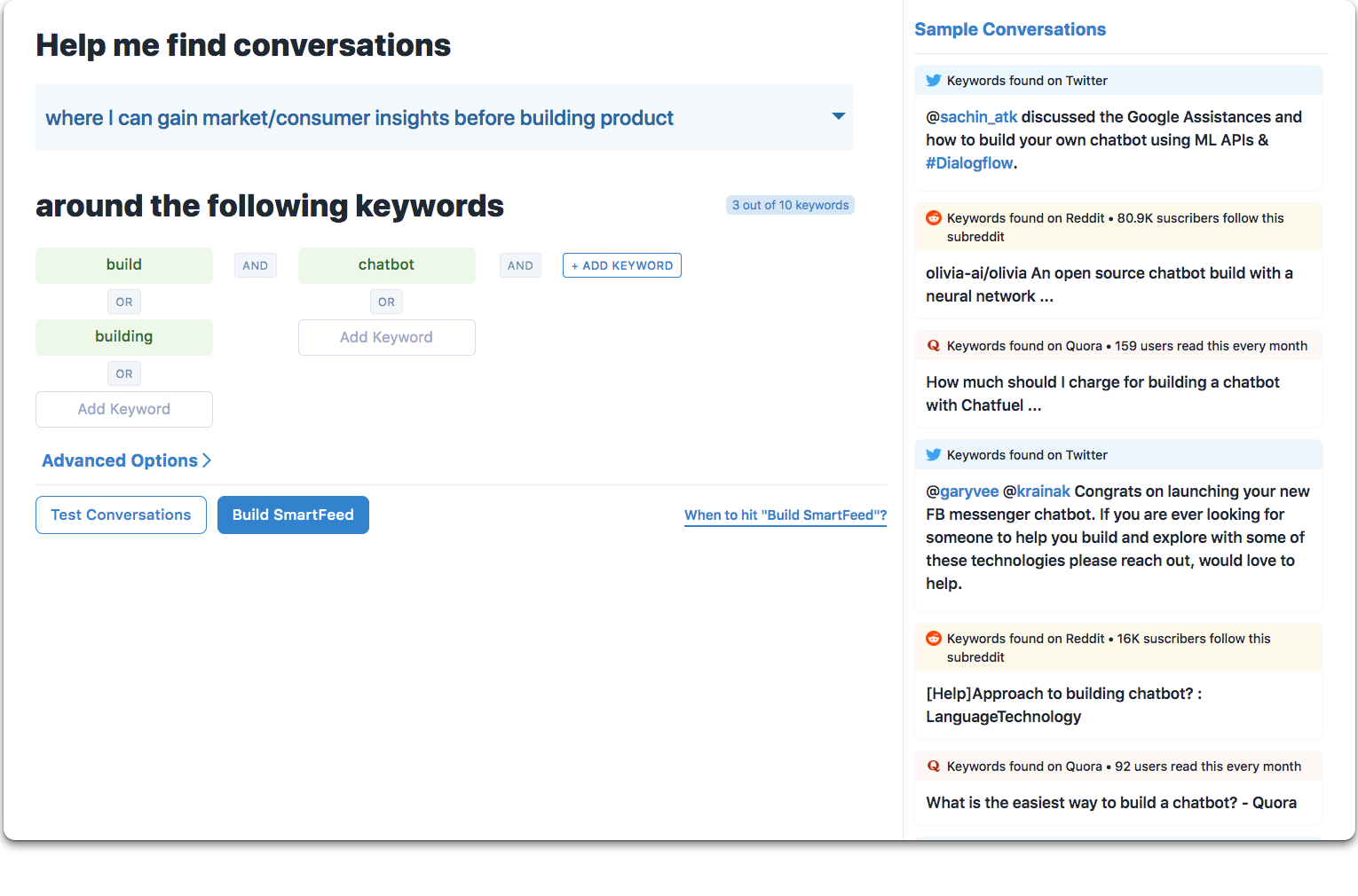This screenshot has width=1358, height=896.
Task: Click the Quora icon on the 92 users card
Action: pyautogui.click(x=933, y=766)
